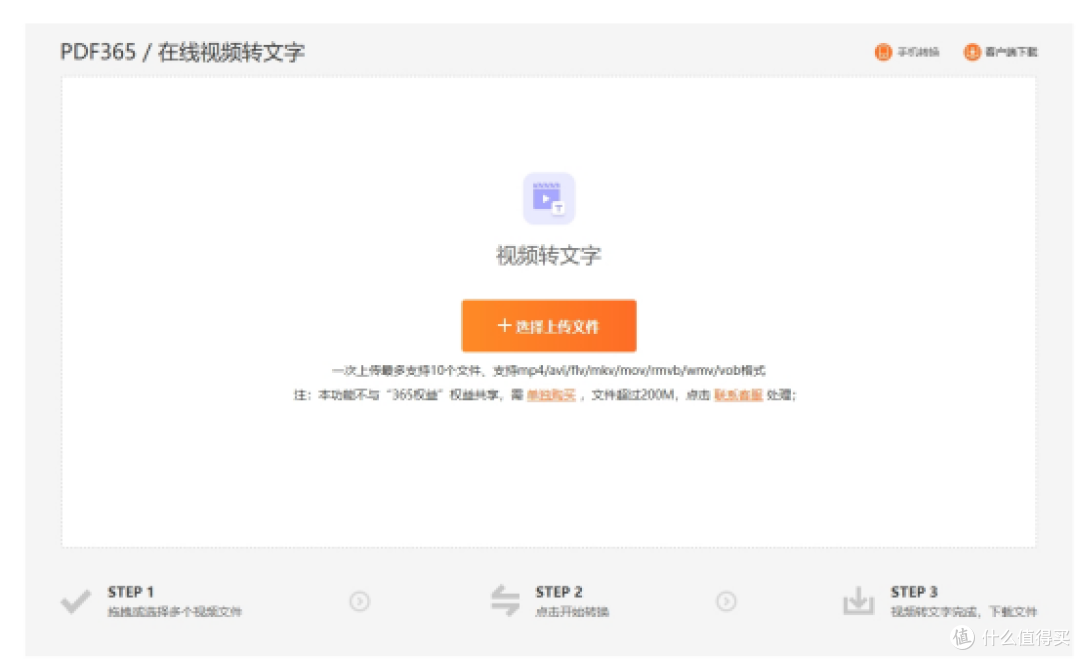Image resolution: width=1080 pixels, height=660 pixels.
Task: Click the PDF365 breadcrumb text
Action: (x=98, y=52)
